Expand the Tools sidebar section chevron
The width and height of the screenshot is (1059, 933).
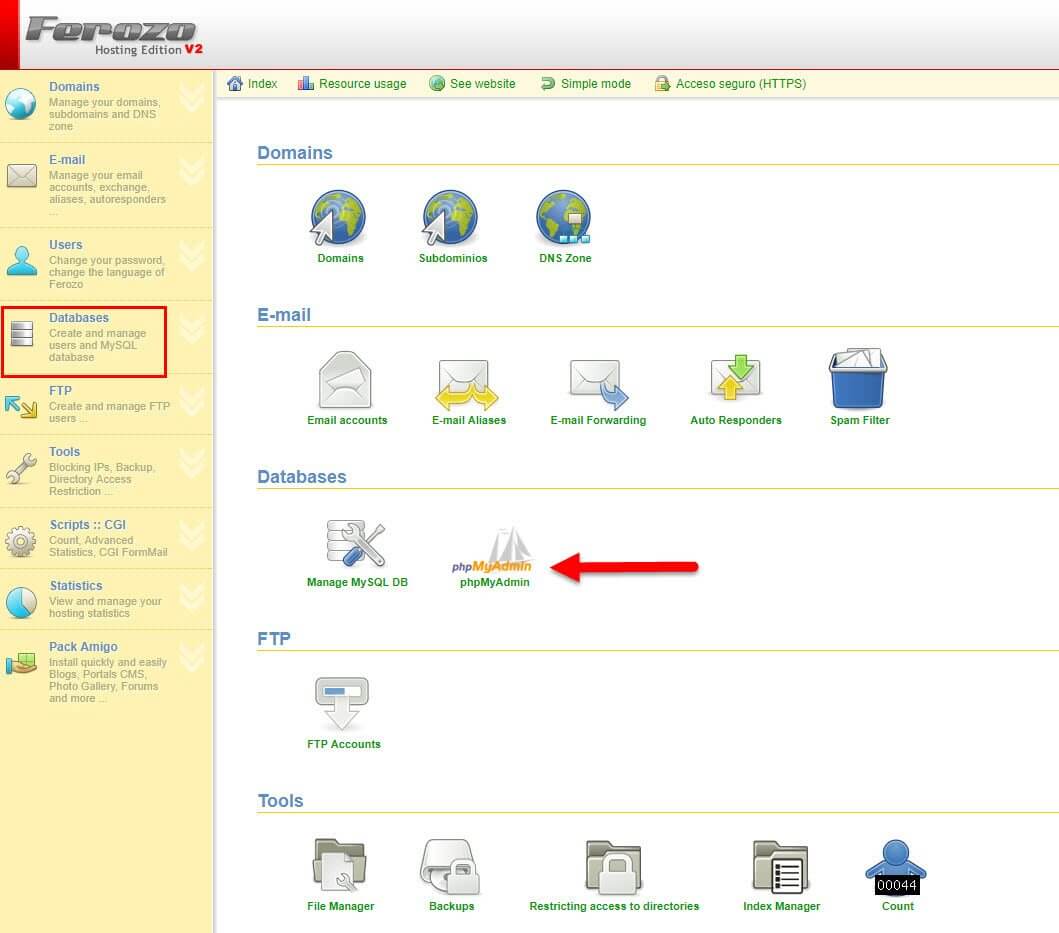pos(192,463)
